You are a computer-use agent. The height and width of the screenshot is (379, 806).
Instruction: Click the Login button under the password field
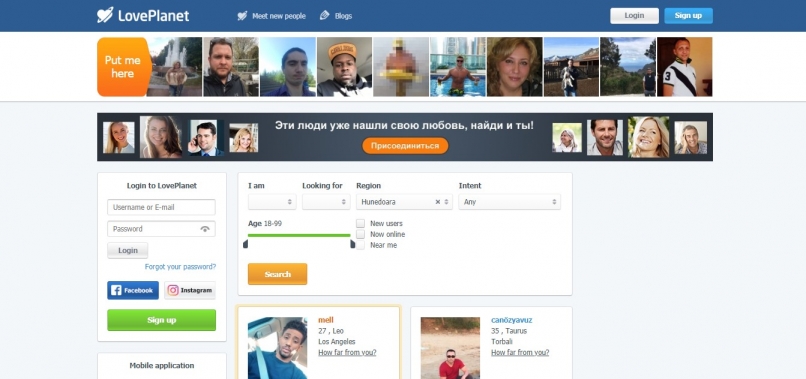coord(127,250)
